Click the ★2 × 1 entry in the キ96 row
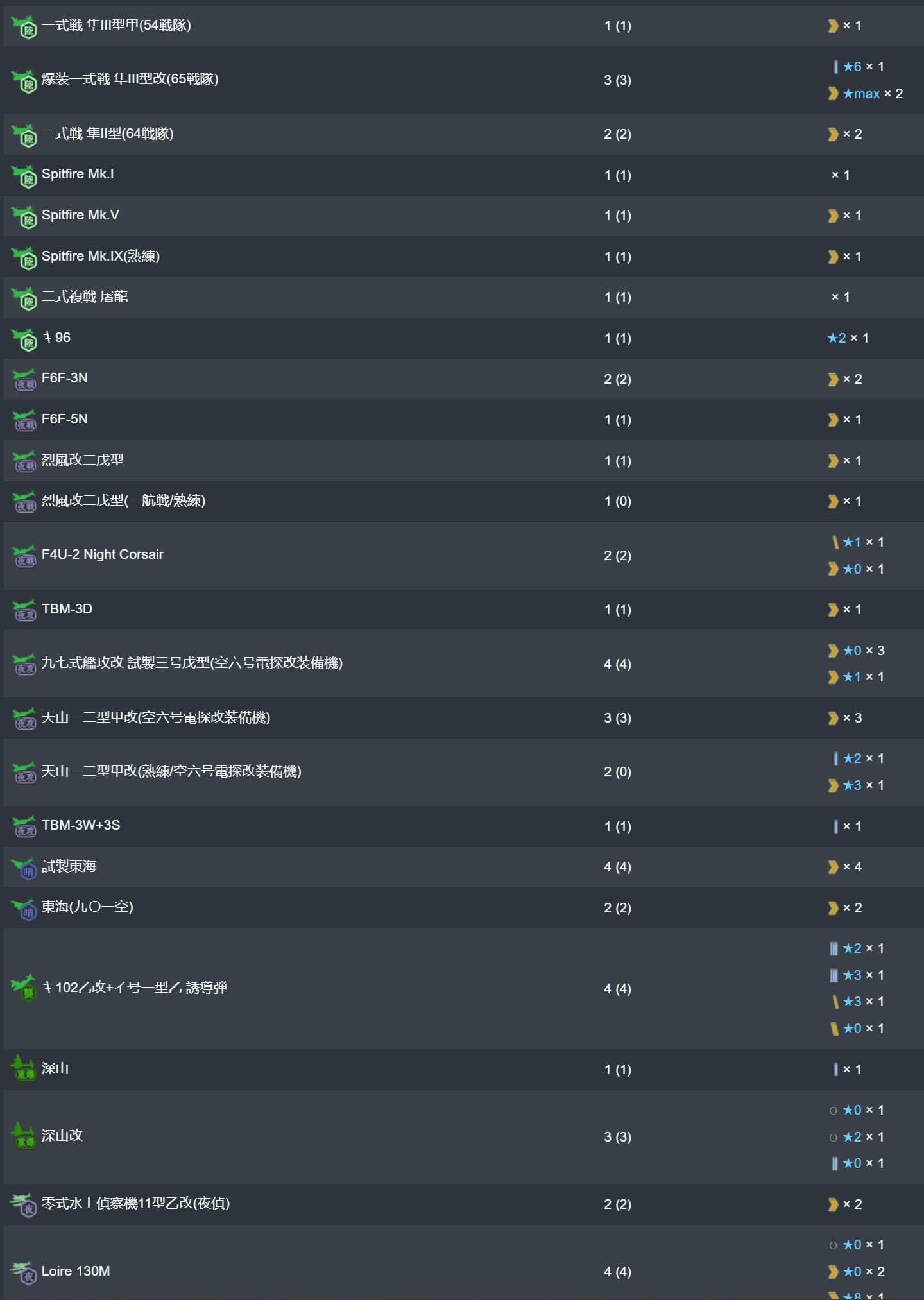 click(848, 338)
